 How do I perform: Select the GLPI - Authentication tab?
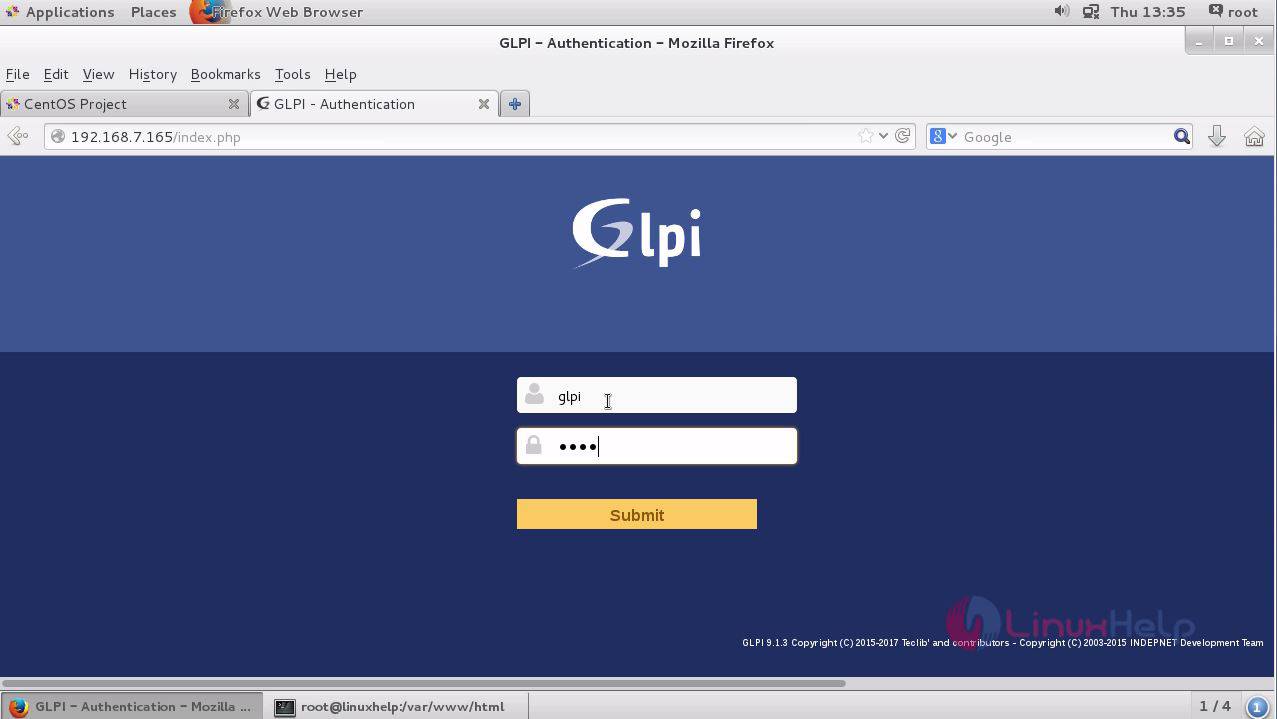coord(373,104)
